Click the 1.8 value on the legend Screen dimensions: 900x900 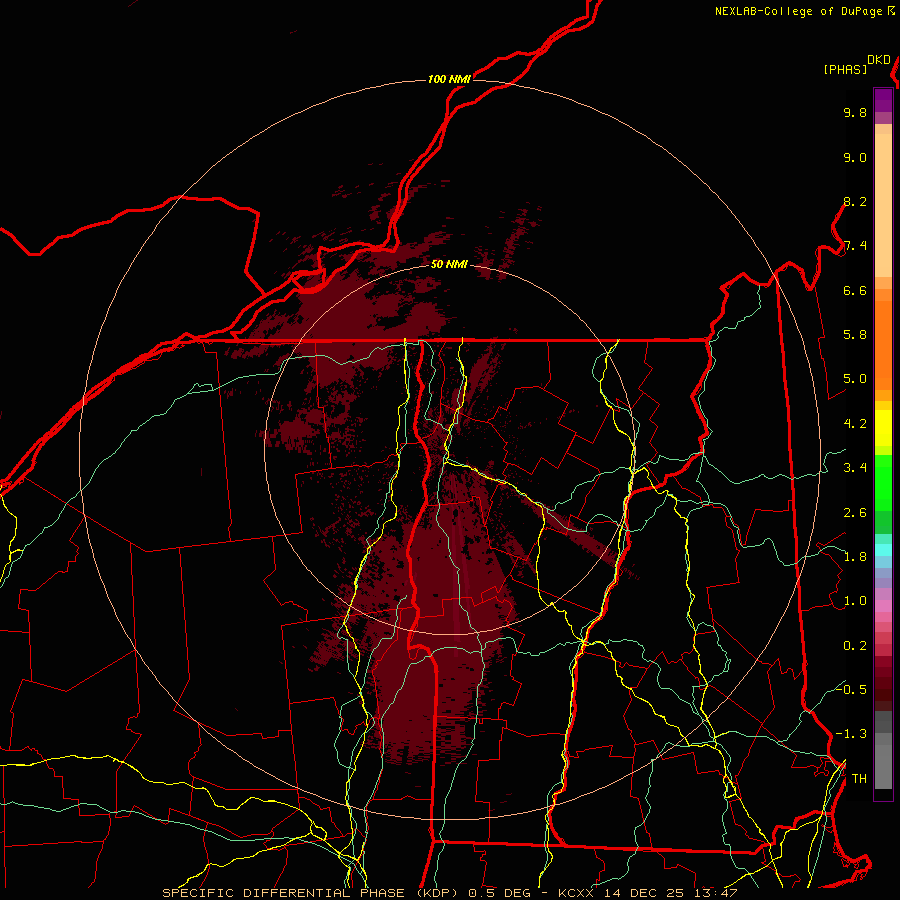[855, 557]
